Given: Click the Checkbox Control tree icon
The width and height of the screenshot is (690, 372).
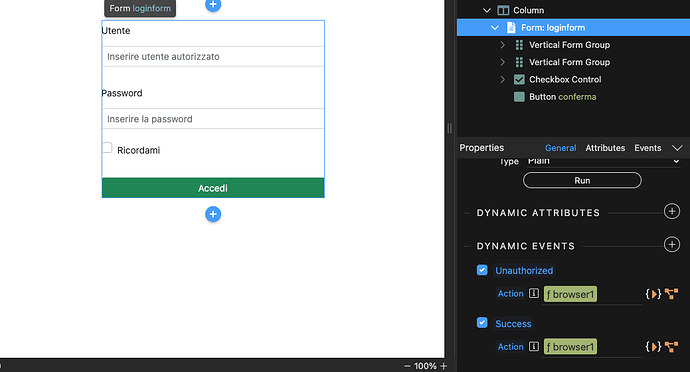Looking at the screenshot, I should pyautogui.click(x=519, y=80).
